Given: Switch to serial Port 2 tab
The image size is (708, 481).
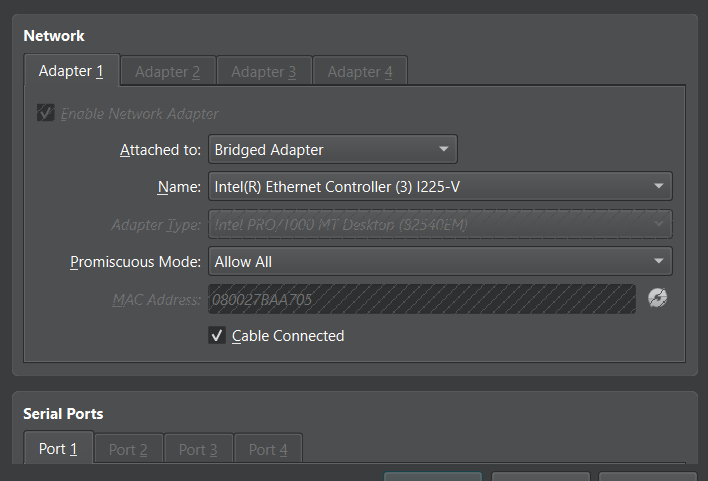Looking at the screenshot, I should coord(128,449).
